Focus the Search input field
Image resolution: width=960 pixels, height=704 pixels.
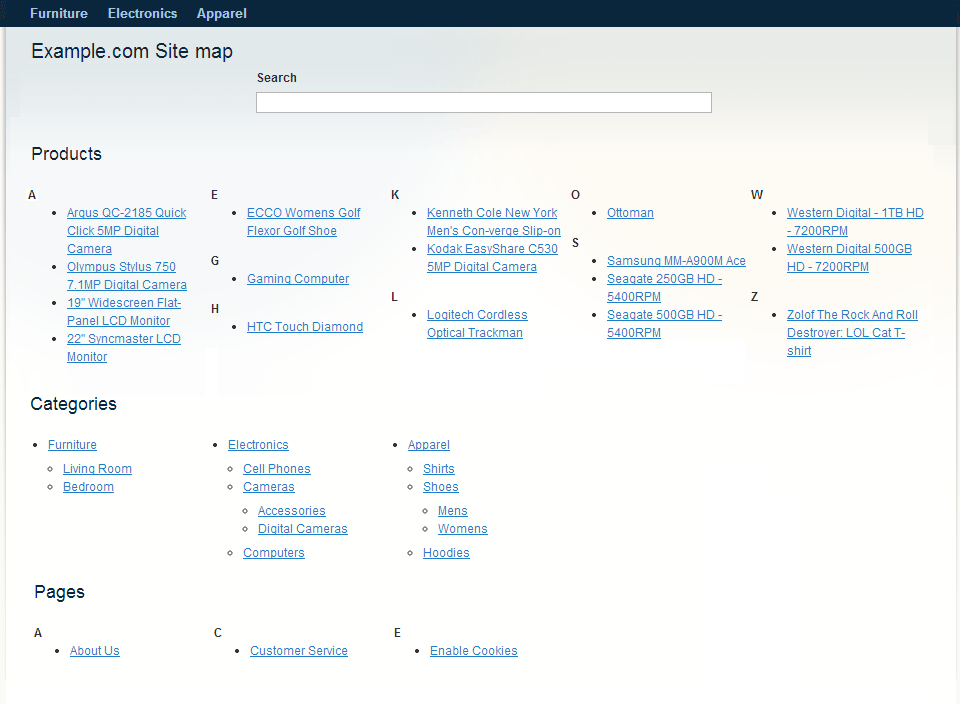[x=484, y=102]
